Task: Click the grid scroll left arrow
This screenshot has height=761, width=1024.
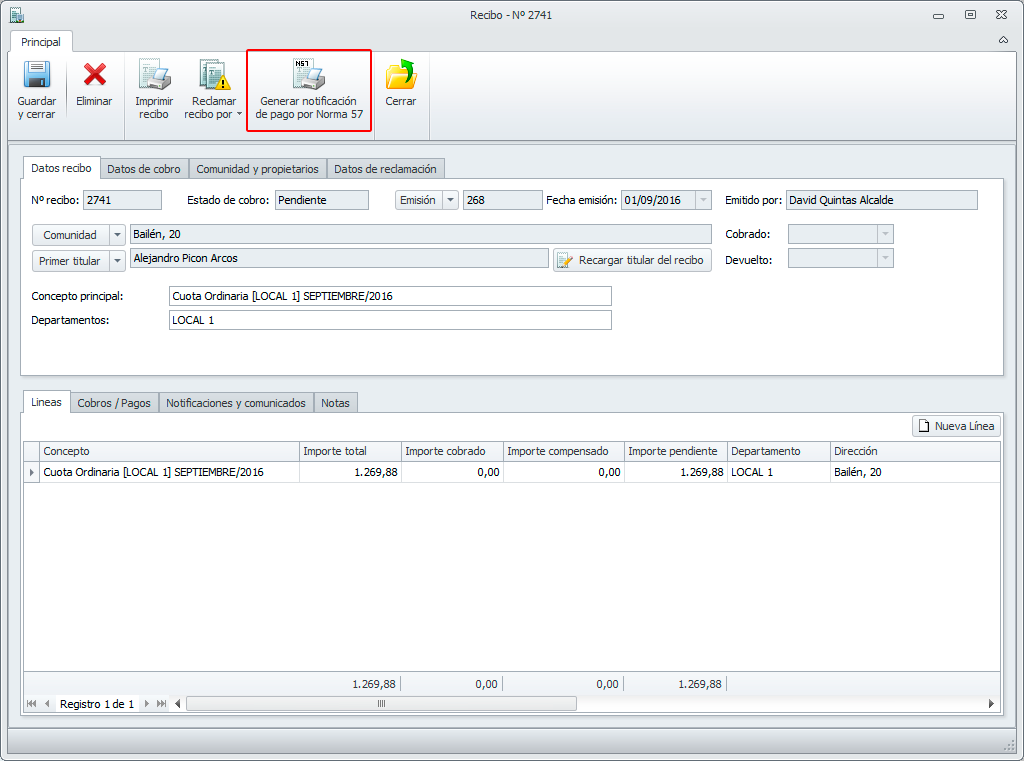Action: coord(178,704)
